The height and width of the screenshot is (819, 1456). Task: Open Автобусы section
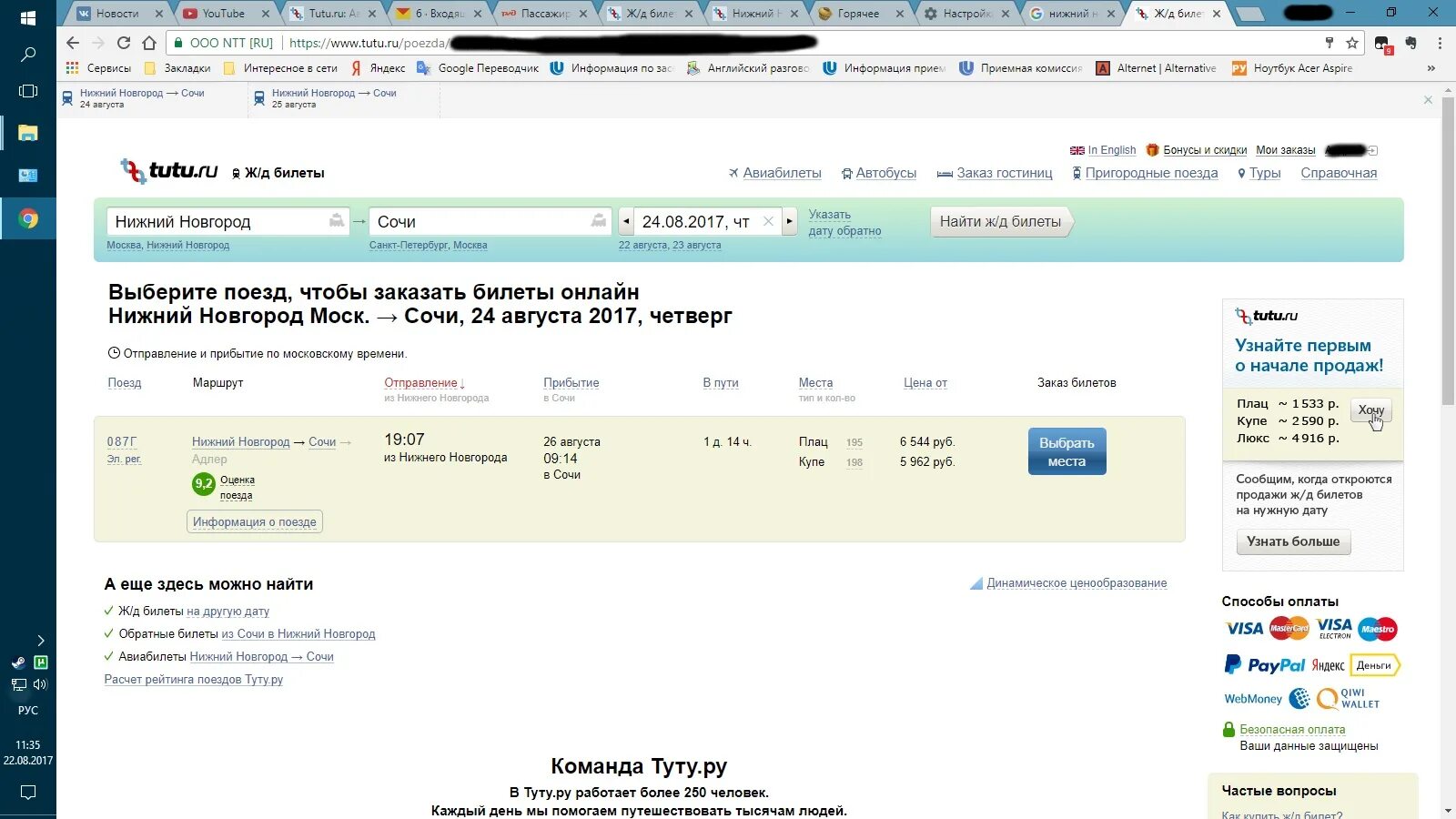[x=885, y=173]
